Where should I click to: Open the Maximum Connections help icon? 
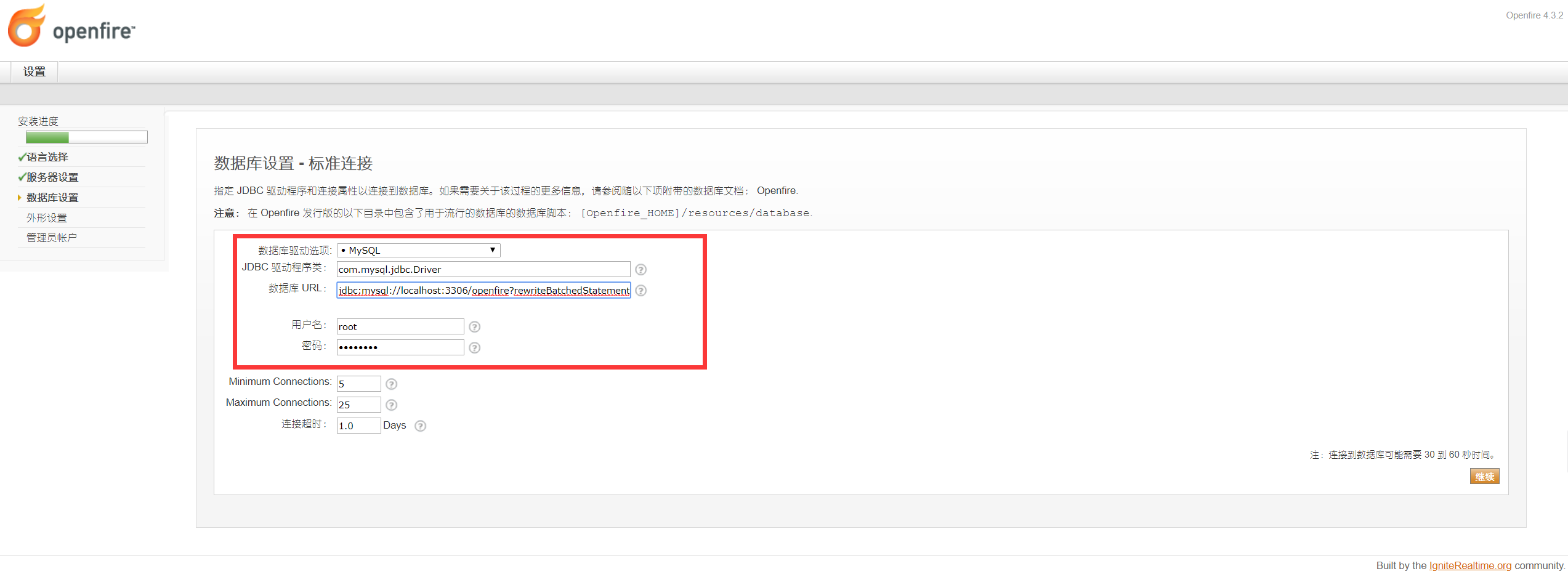click(x=391, y=405)
